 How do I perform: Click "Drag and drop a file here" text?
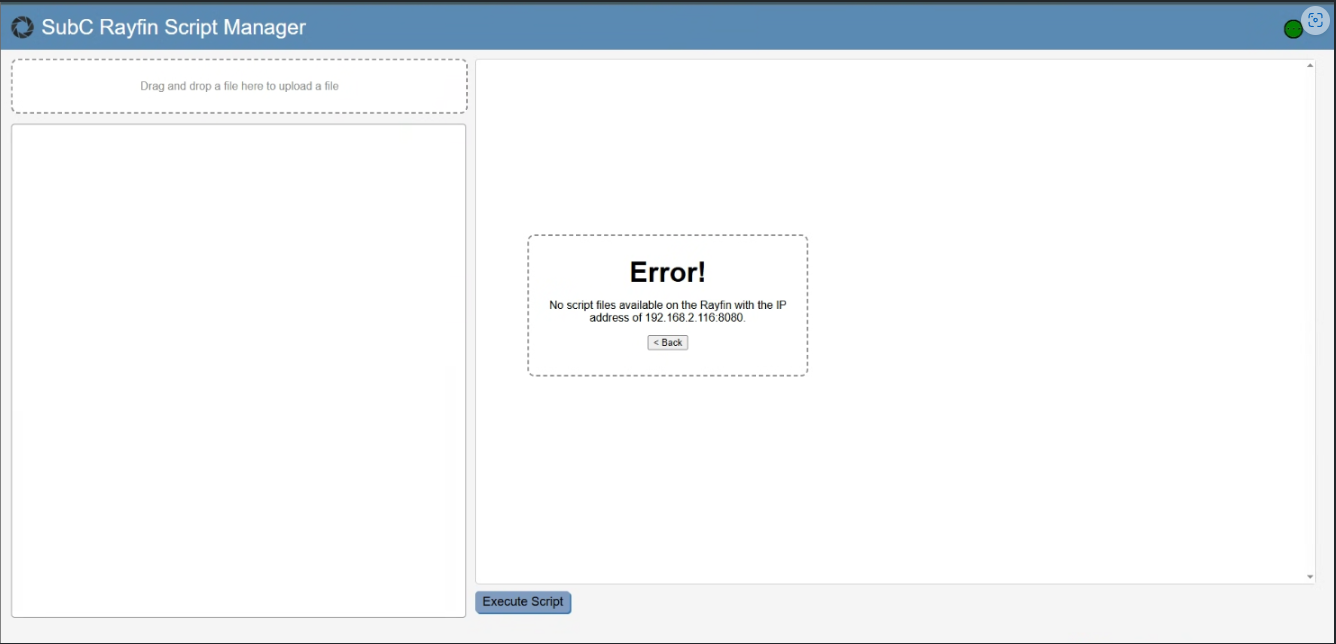tap(239, 86)
